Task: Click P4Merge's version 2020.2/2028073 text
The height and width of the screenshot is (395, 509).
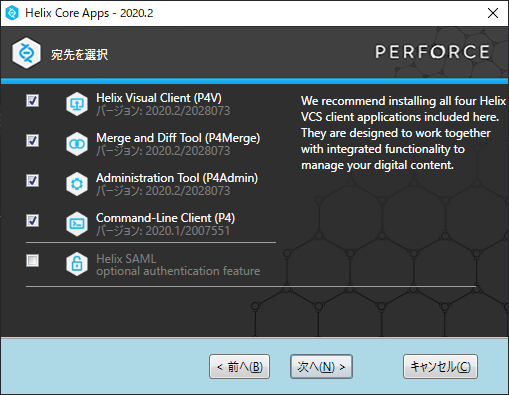Action: [x=163, y=151]
